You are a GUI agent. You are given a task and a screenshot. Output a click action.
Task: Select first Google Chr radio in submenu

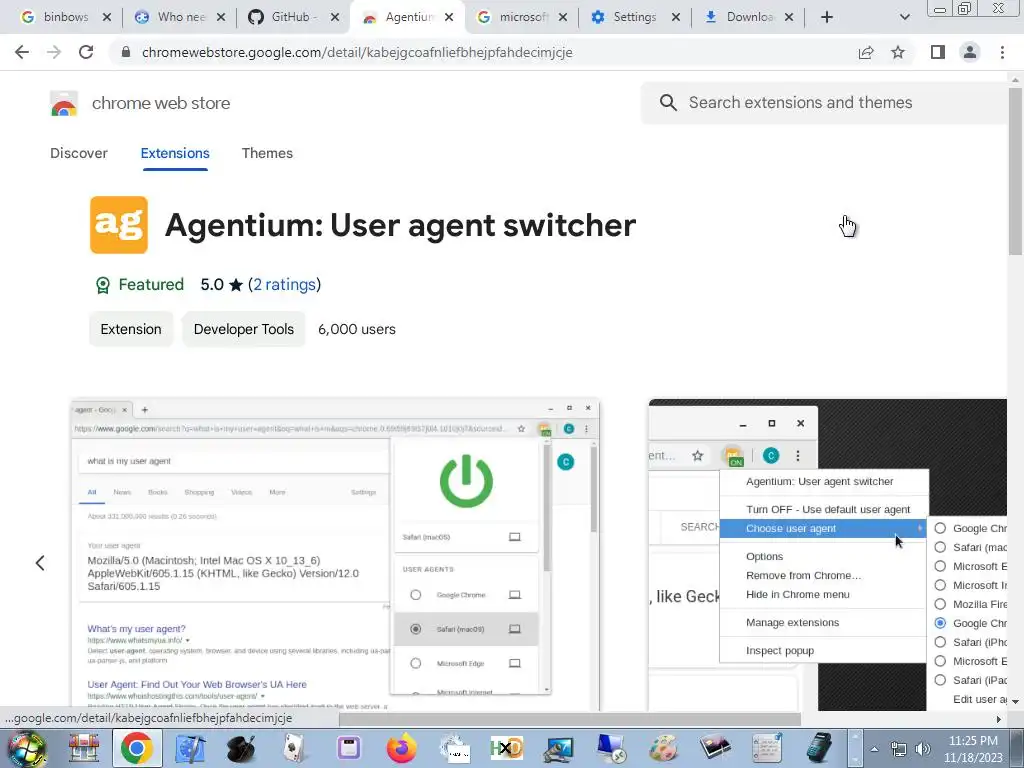click(940, 528)
